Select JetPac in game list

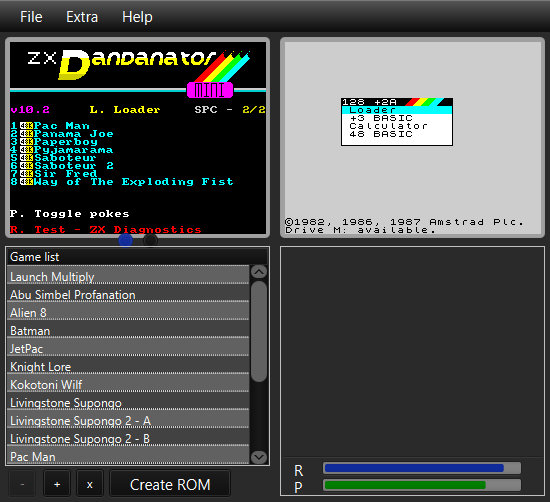[x=128, y=348]
